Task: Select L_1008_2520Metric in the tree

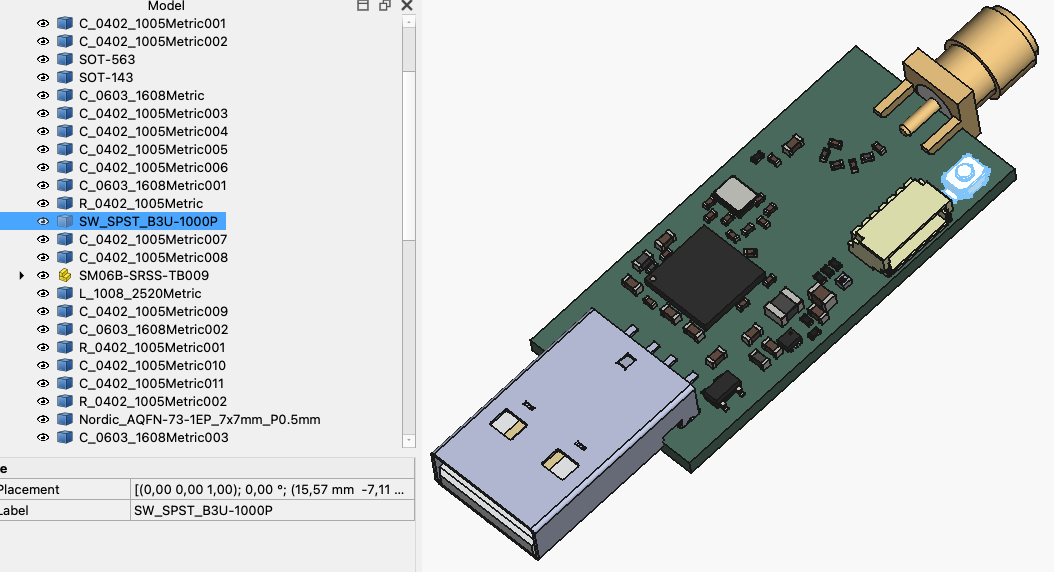Action: pos(140,293)
